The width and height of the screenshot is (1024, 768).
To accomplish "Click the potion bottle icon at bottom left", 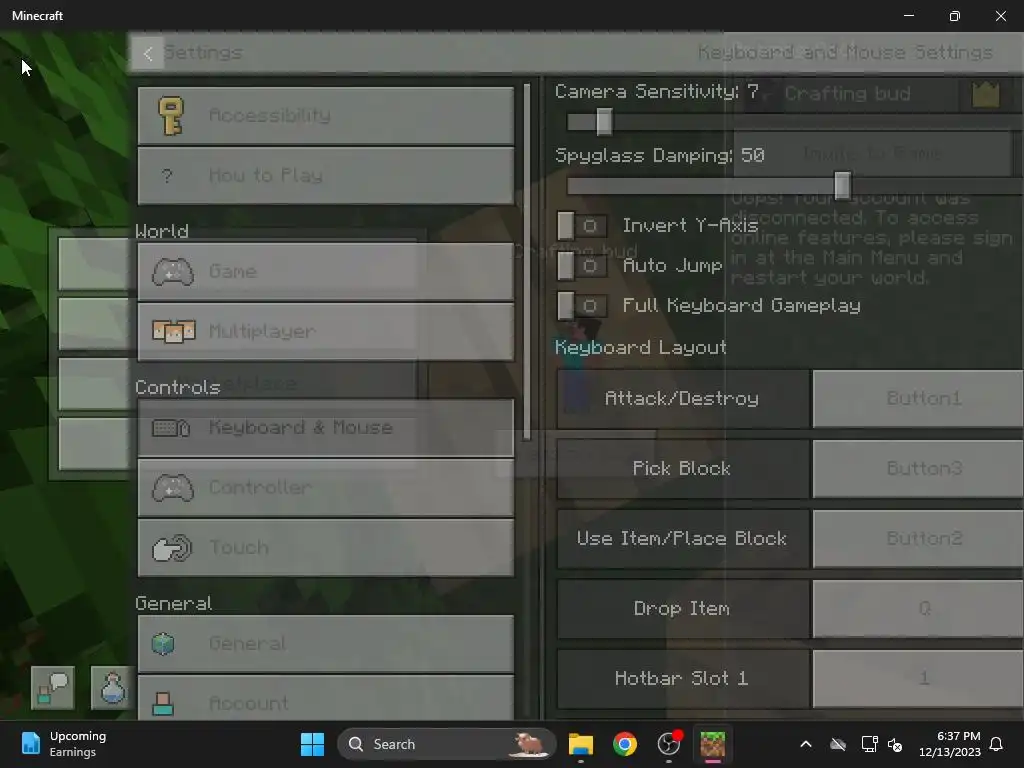I will (112, 688).
